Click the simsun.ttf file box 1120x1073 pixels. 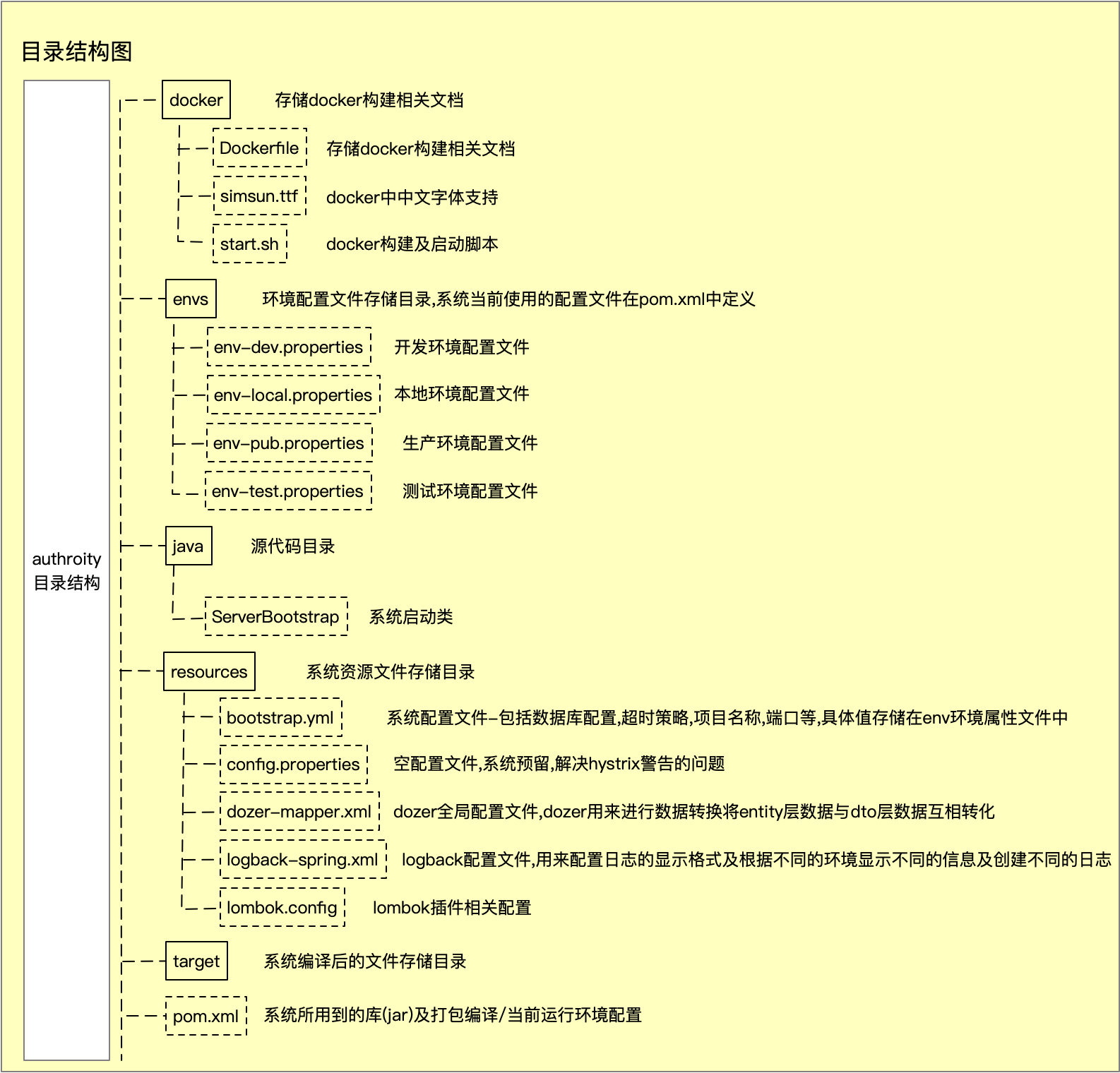[x=259, y=196]
